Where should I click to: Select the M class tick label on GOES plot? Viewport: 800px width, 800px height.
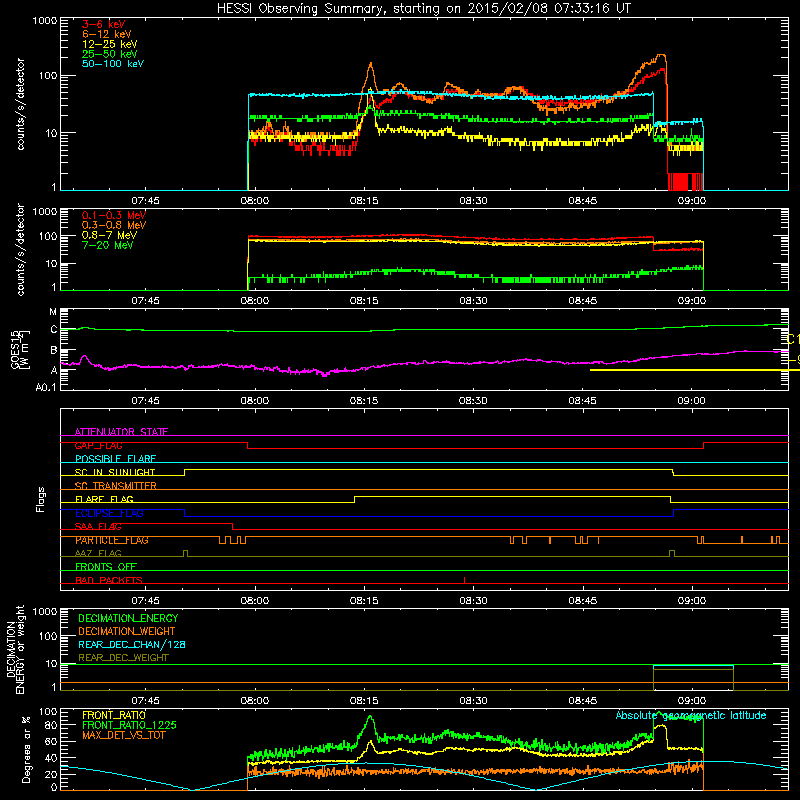53,312
